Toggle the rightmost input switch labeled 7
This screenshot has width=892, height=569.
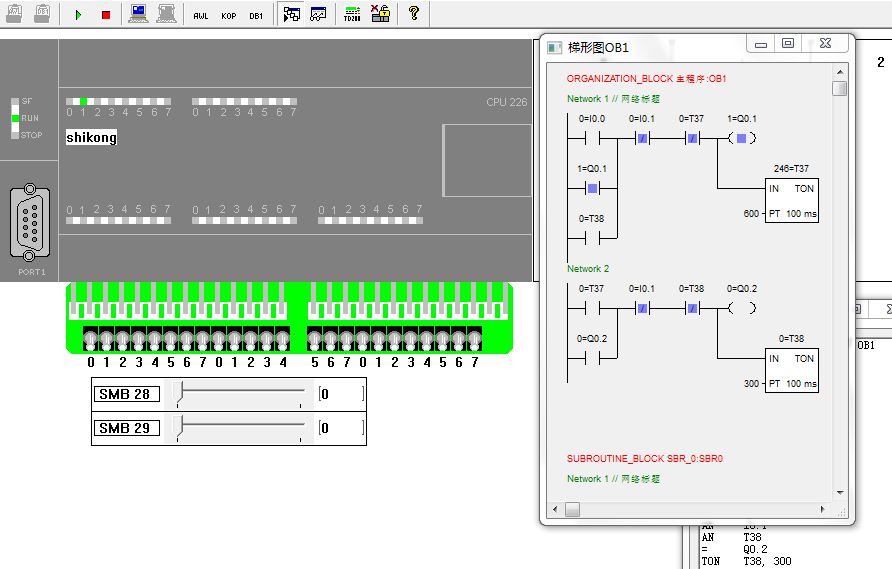click(x=475, y=338)
